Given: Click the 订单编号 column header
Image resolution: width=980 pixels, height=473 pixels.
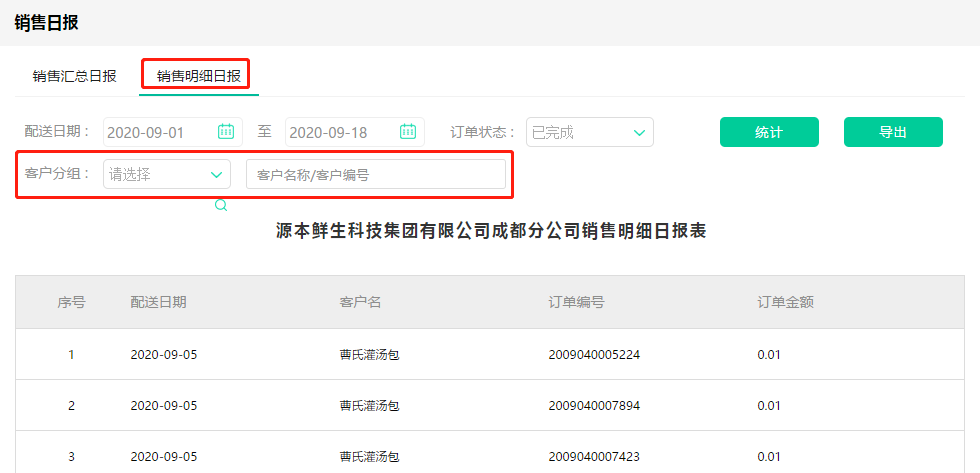Looking at the screenshot, I should pos(576,302).
